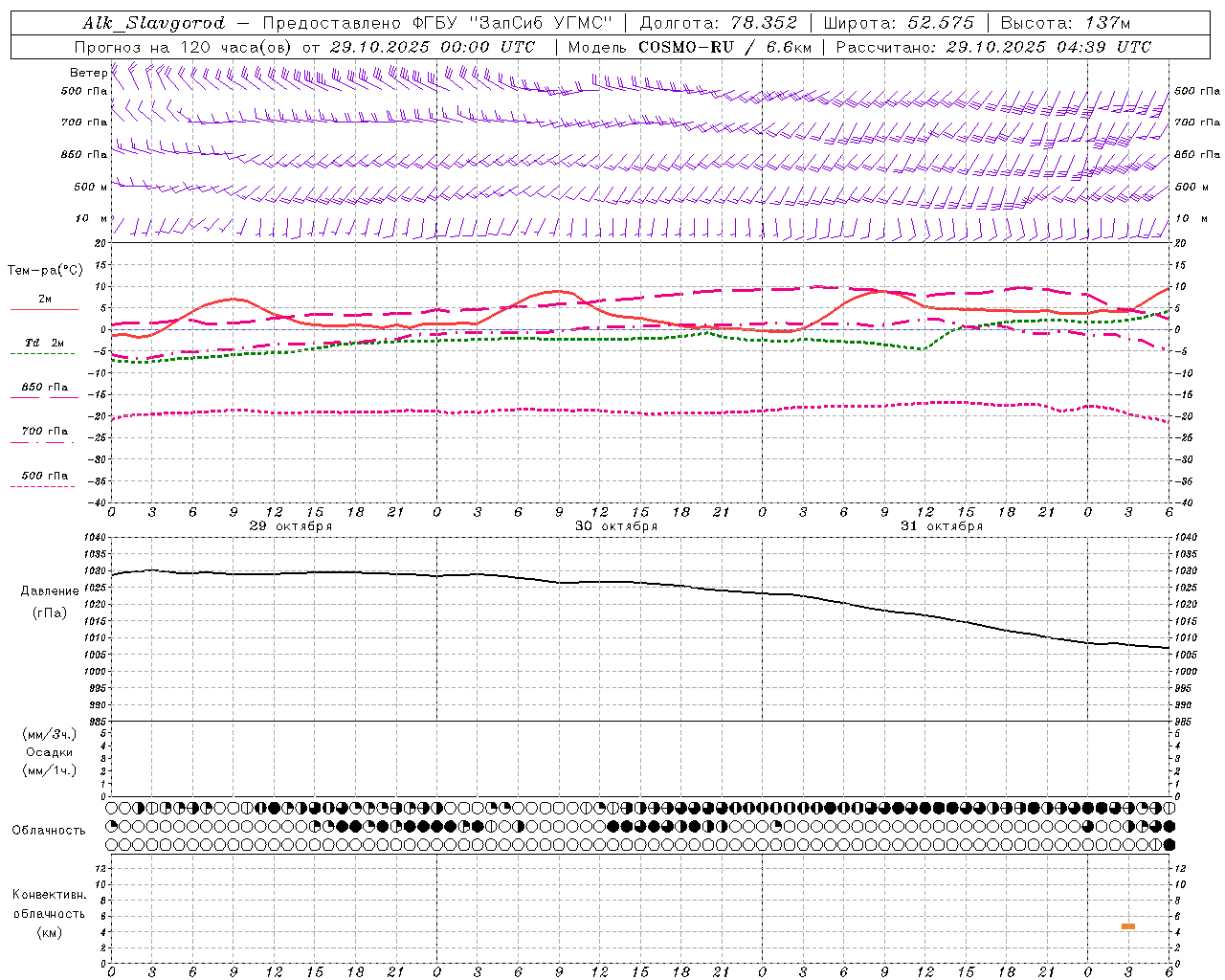Click the Тем-ра(°C) panel label
1225x980 pixels.
click(45, 271)
